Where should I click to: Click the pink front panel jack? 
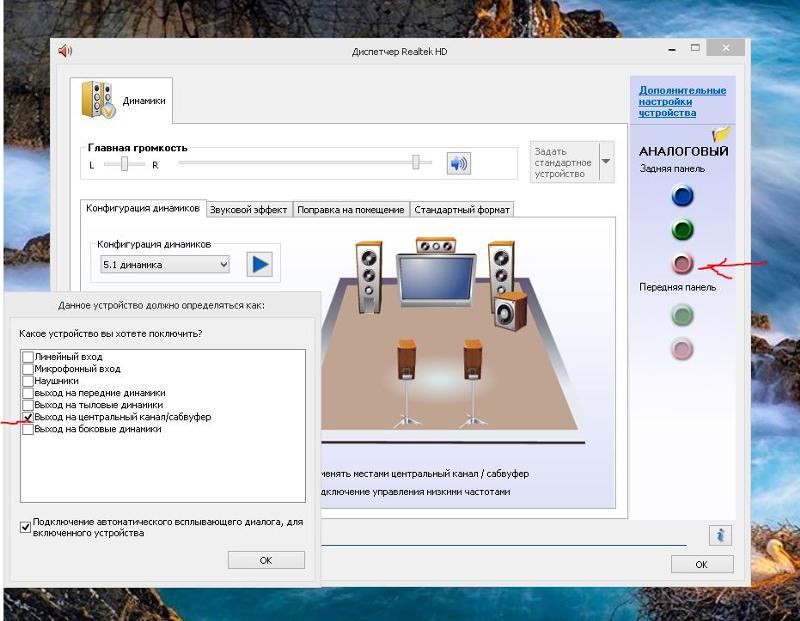[682, 350]
